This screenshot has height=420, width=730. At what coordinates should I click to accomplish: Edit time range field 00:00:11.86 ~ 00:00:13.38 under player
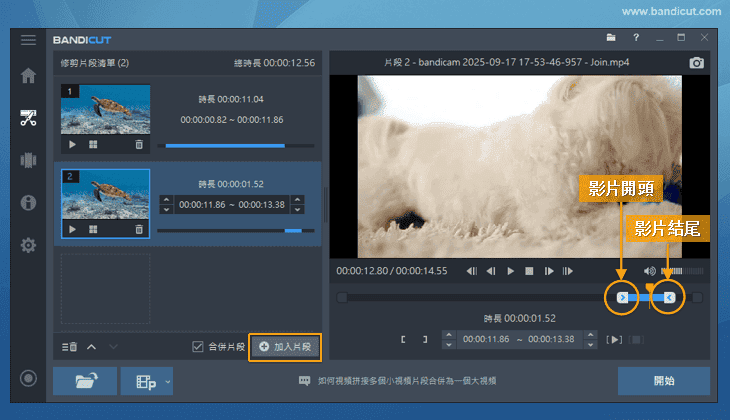[x=519, y=339]
